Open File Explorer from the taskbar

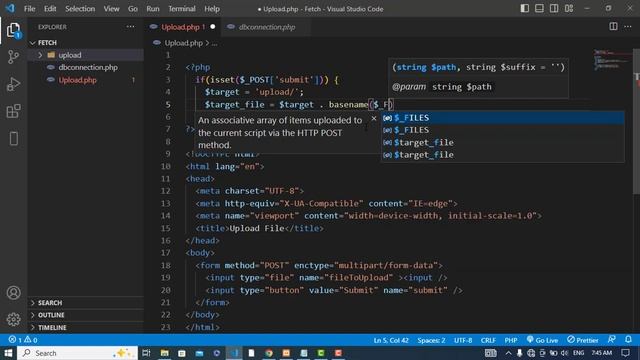click(164, 353)
